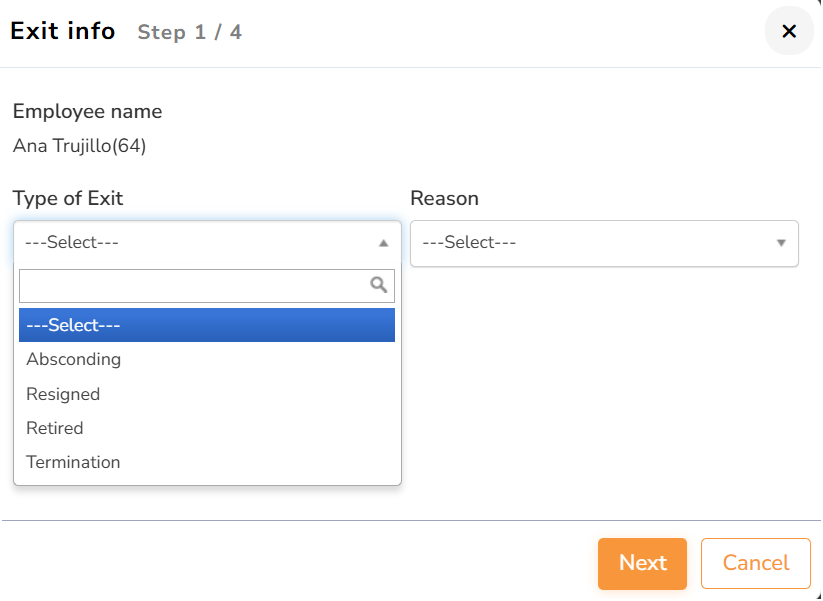This screenshot has width=823, height=601.
Task: Choose Termination from the dropdown list
Action: pyautogui.click(x=73, y=462)
